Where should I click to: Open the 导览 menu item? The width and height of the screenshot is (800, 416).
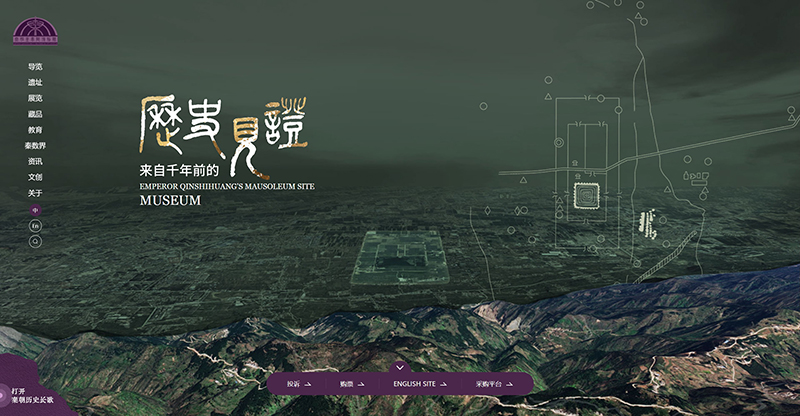click(x=35, y=67)
